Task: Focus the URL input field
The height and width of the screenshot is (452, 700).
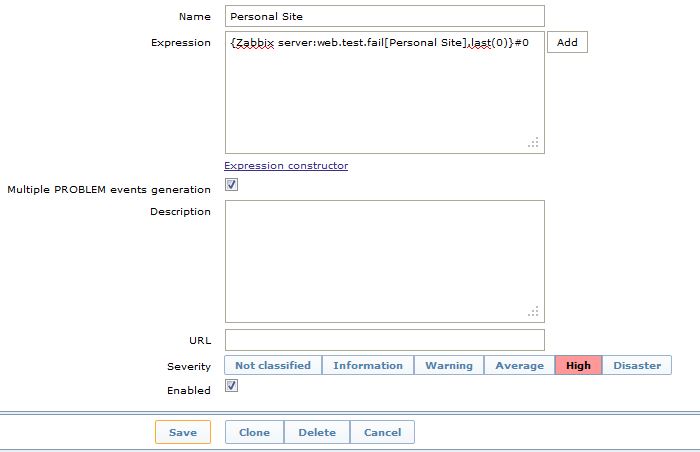Action: [384, 340]
